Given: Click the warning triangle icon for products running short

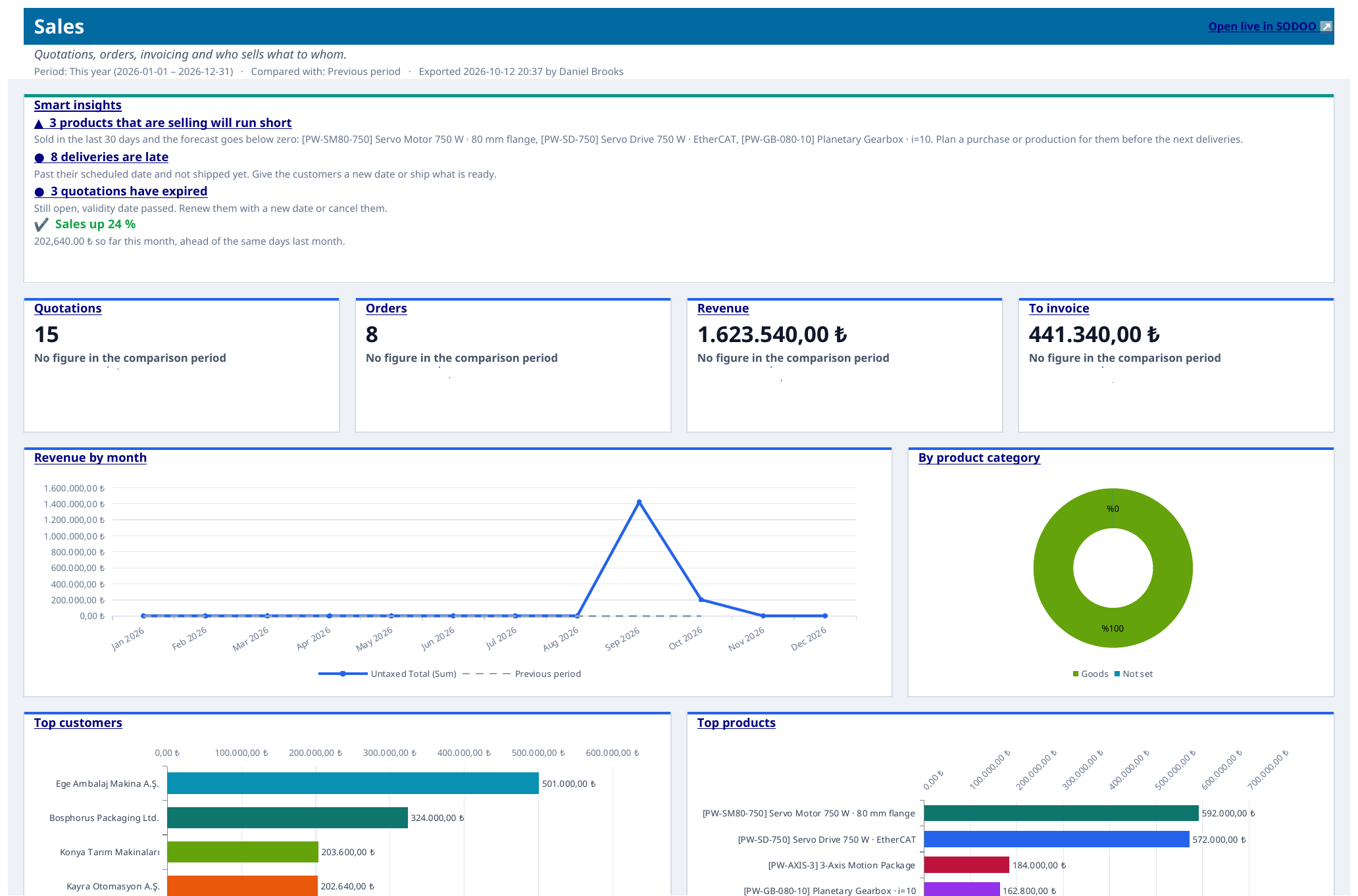Looking at the screenshot, I should click(x=39, y=124).
